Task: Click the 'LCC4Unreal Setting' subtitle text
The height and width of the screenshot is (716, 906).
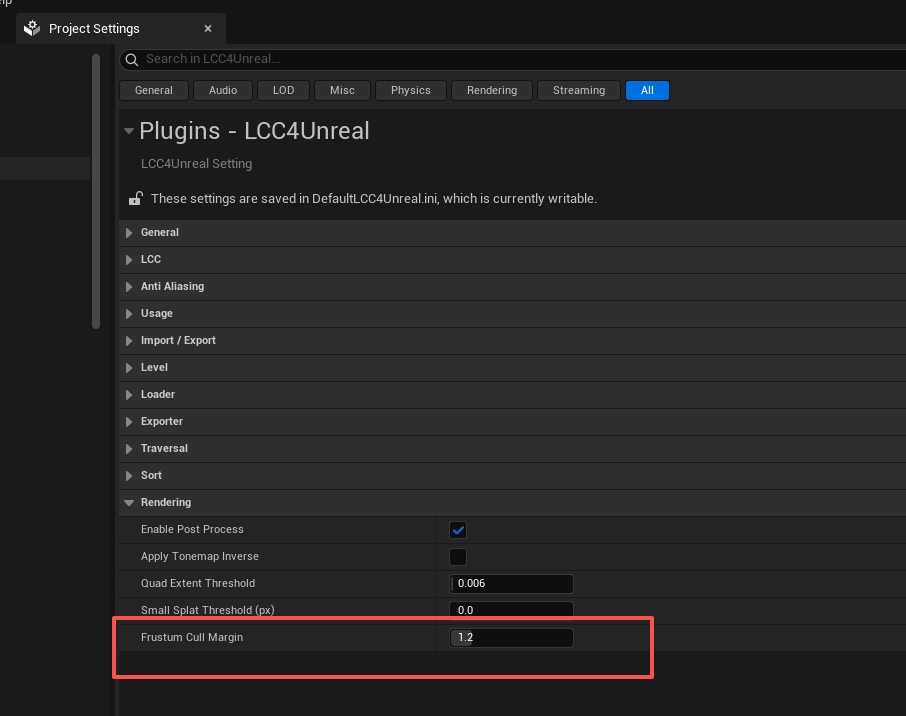Action: click(196, 164)
